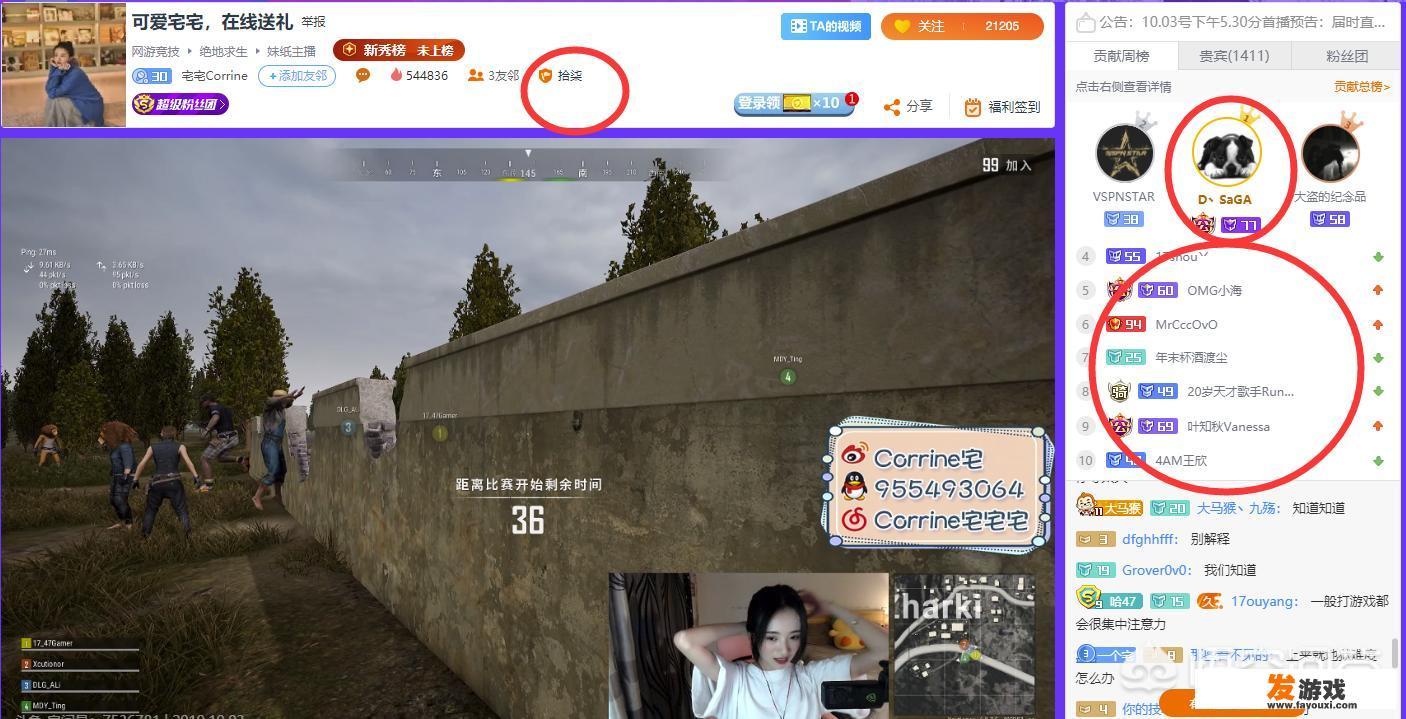The image size is (1406, 719).
Task: Click the in-stream minimap
Action: click(x=963, y=644)
